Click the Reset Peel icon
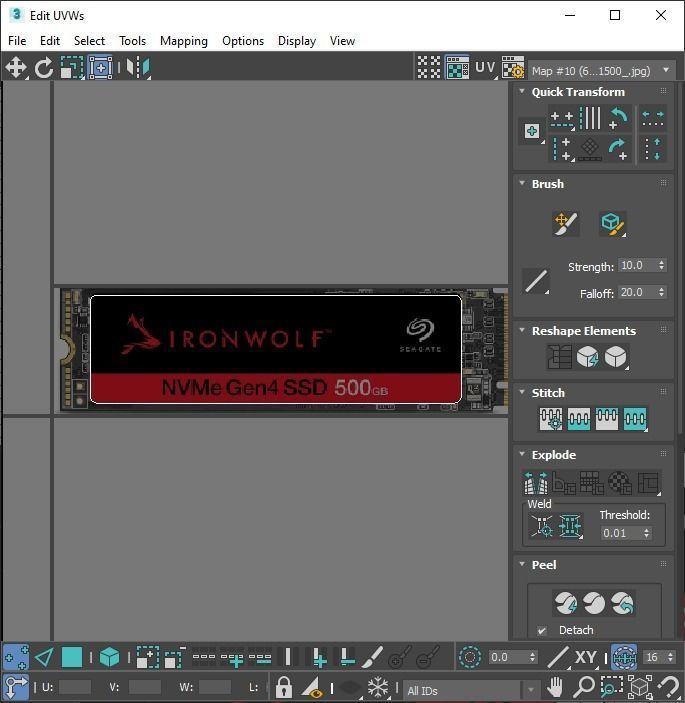The width and height of the screenshot is (685, 703). (622, 603)
